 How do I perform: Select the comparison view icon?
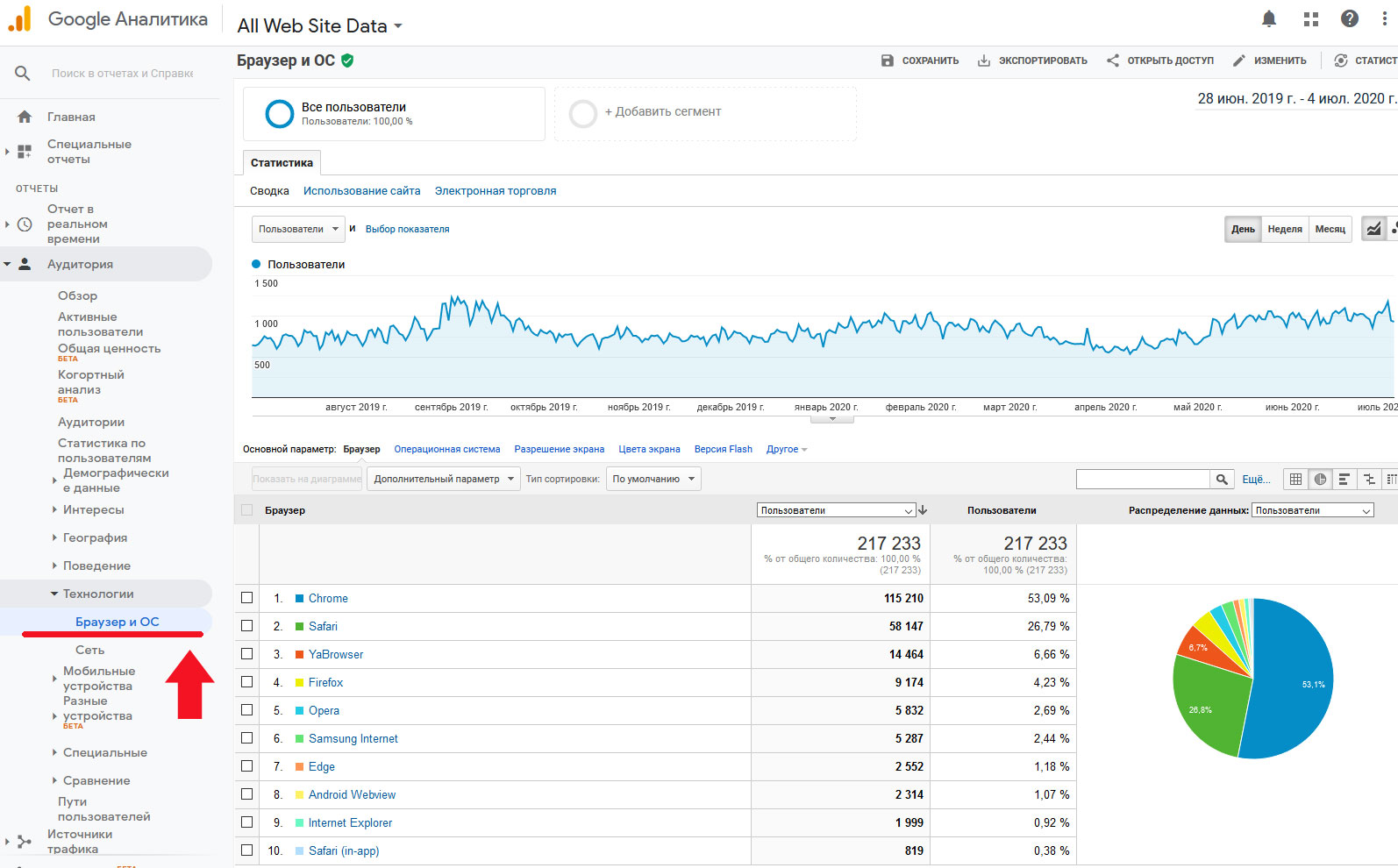tap(1368, 479)
